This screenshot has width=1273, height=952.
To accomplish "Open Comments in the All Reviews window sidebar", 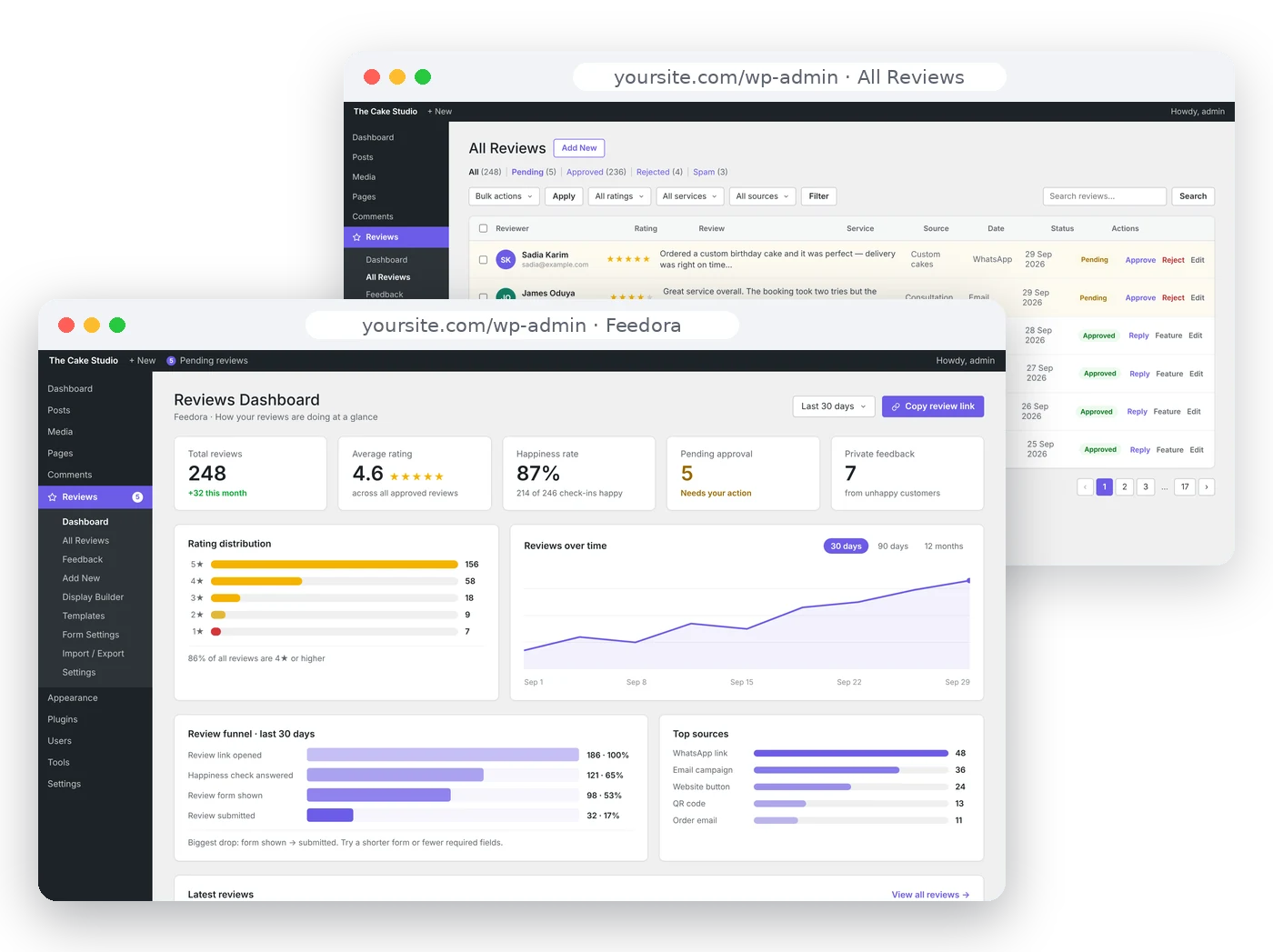I will (373, 217).
